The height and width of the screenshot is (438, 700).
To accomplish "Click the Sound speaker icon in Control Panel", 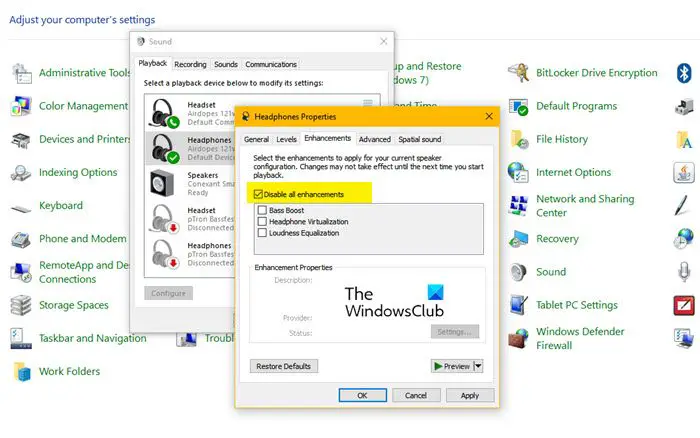I will coord(518,272).
